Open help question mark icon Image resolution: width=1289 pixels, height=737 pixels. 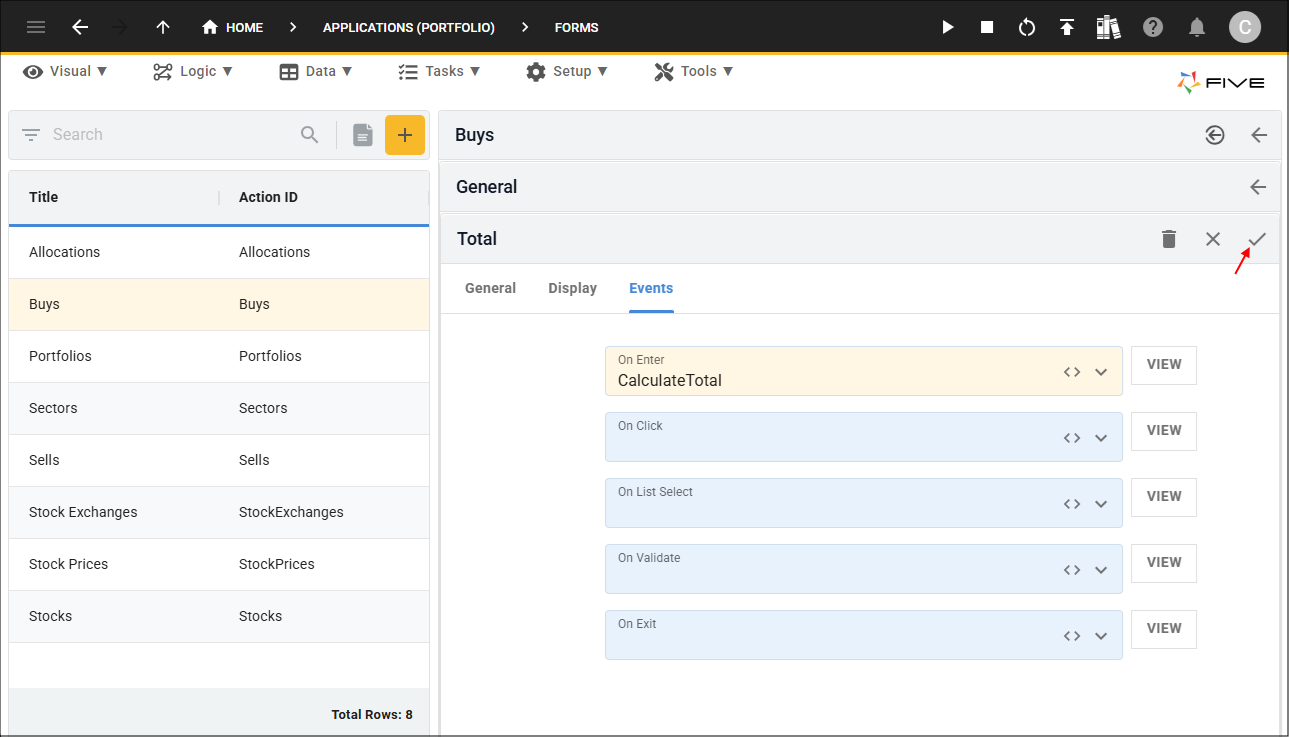coord(1153,27)
